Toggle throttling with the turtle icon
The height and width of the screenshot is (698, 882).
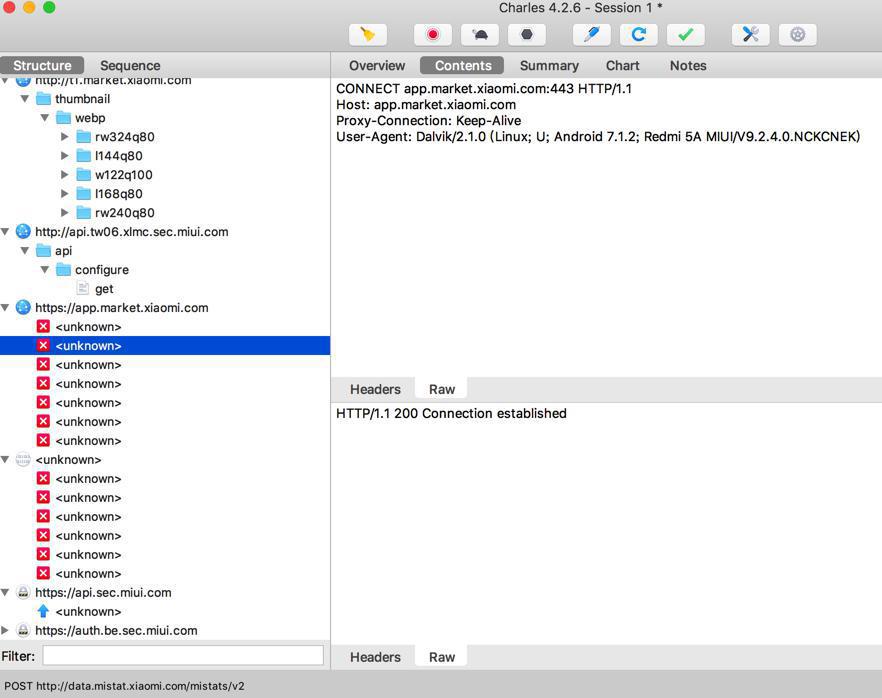pos(480,35)
